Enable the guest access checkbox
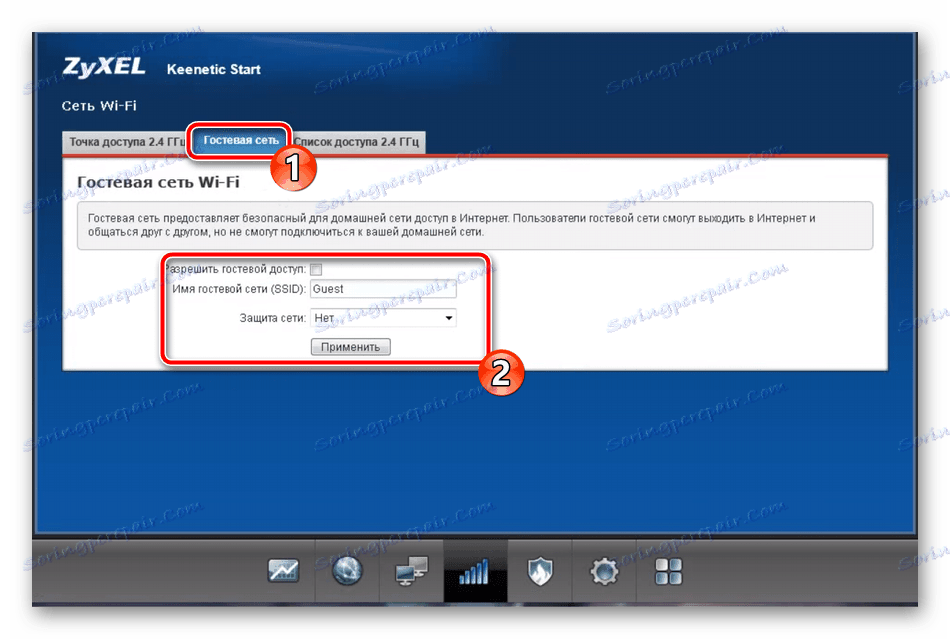Screen dimensions: 950x639 coord(316,269)
